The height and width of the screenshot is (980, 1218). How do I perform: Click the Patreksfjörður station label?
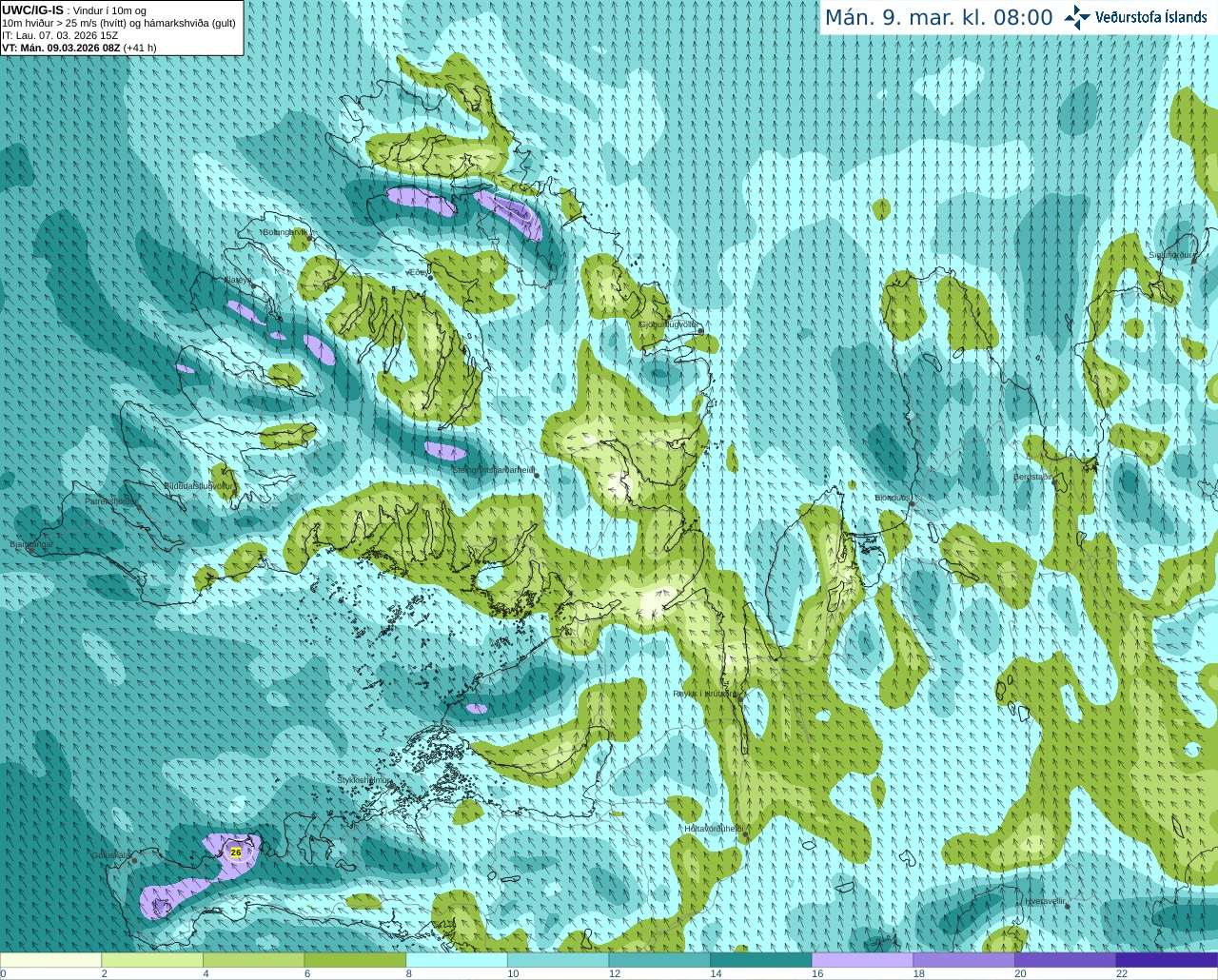point(111,500)
